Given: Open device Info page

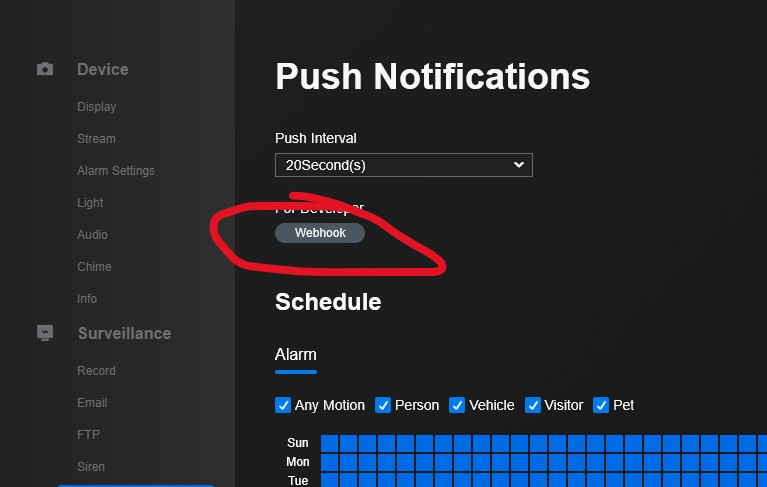Looking at the screenshot, I should pyautogui.click(x=87, y=299).
